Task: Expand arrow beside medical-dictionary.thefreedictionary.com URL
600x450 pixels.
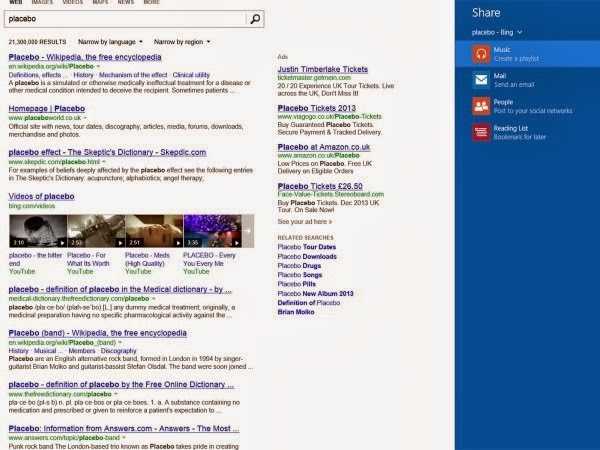Action: [153, 298]
